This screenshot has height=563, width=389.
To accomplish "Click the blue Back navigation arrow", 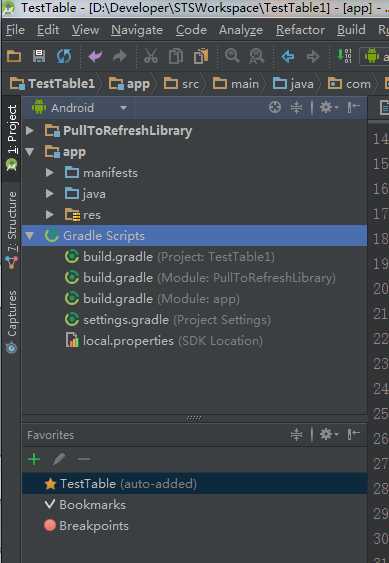I will 288,56.
